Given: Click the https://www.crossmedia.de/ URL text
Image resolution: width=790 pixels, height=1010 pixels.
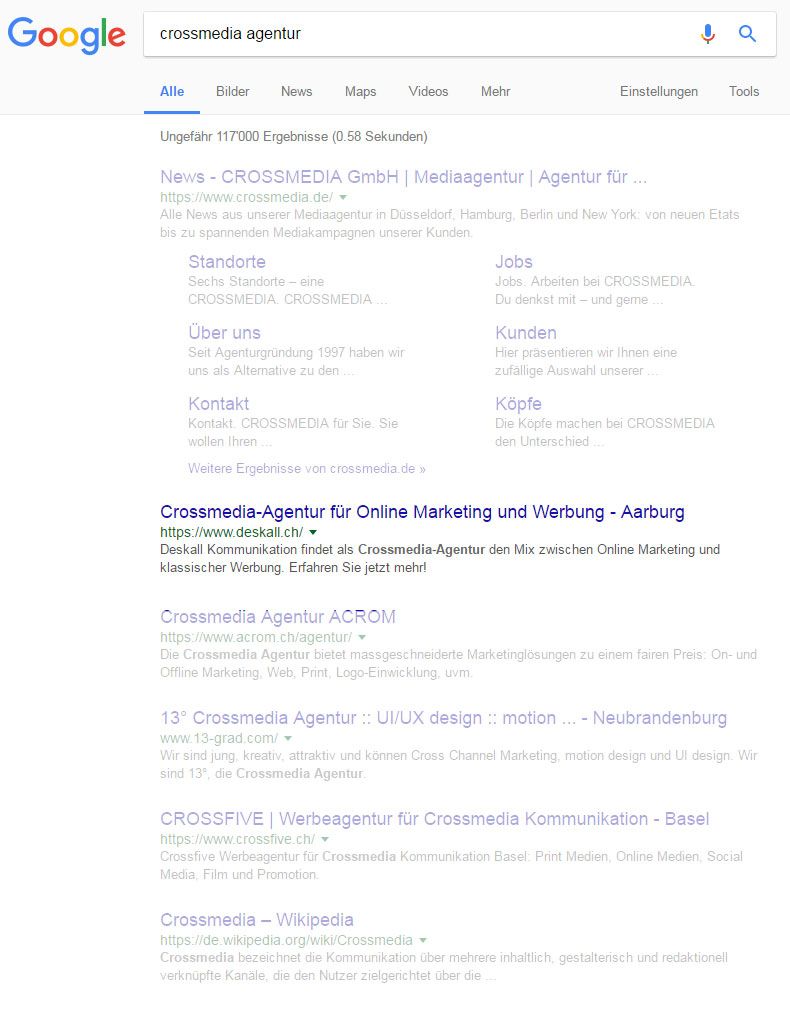Looking at the screenshot, I should 246,197.
